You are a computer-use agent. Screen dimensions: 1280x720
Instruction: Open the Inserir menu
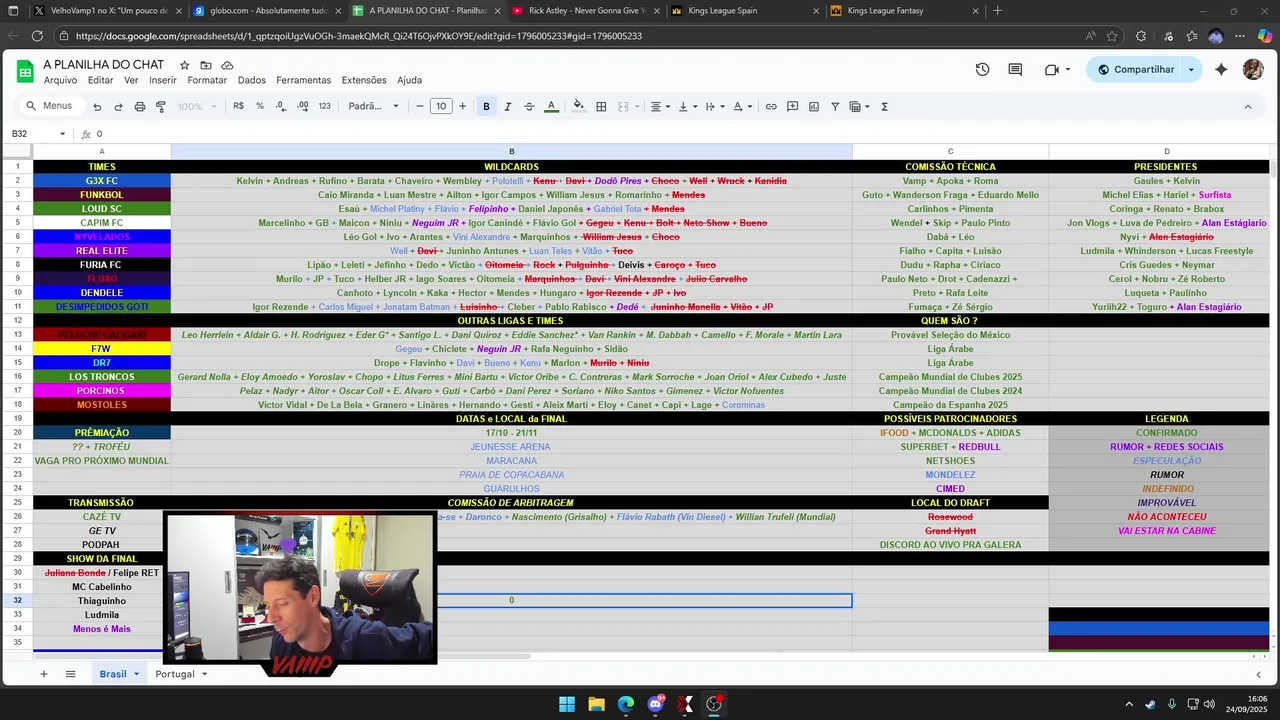pos(163,80)
